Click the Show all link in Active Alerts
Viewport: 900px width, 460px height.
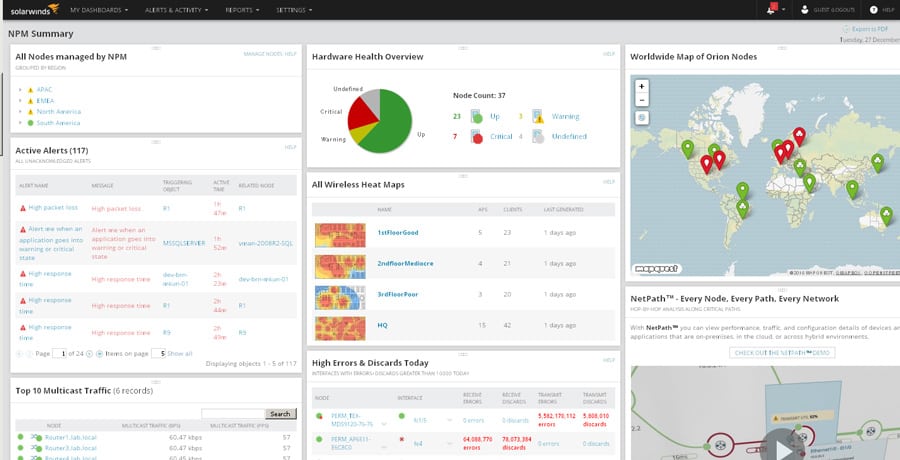coord(180,354)
